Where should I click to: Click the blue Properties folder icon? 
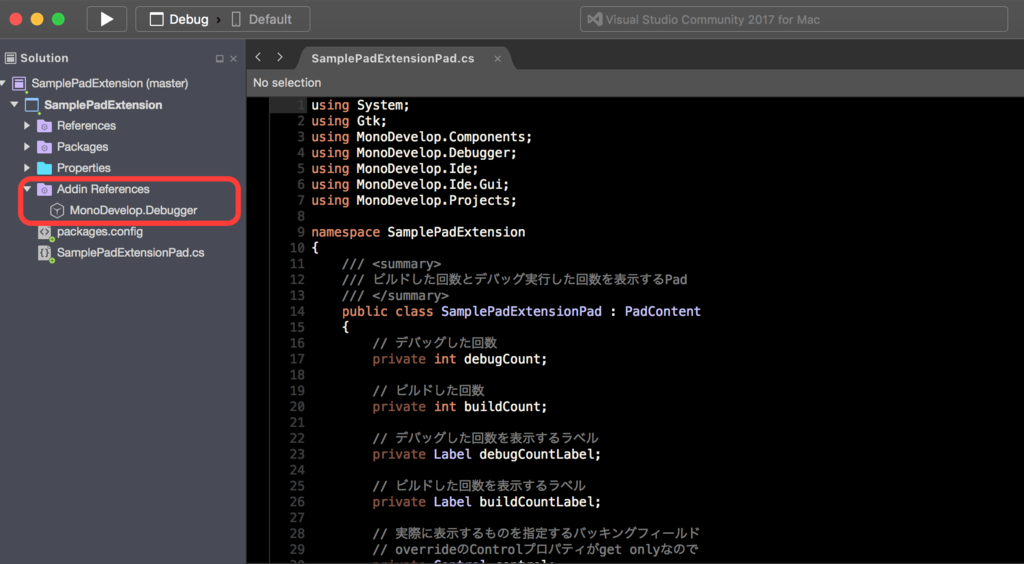(44, 168)
